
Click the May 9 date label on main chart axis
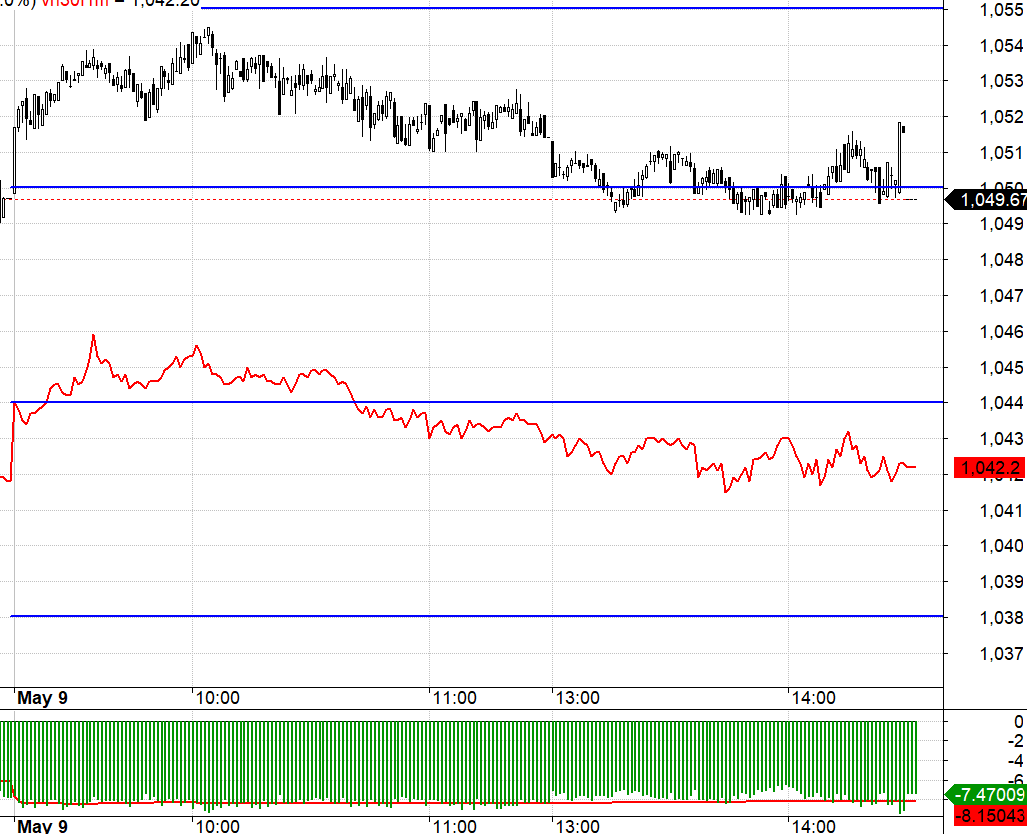coord(42,698)
